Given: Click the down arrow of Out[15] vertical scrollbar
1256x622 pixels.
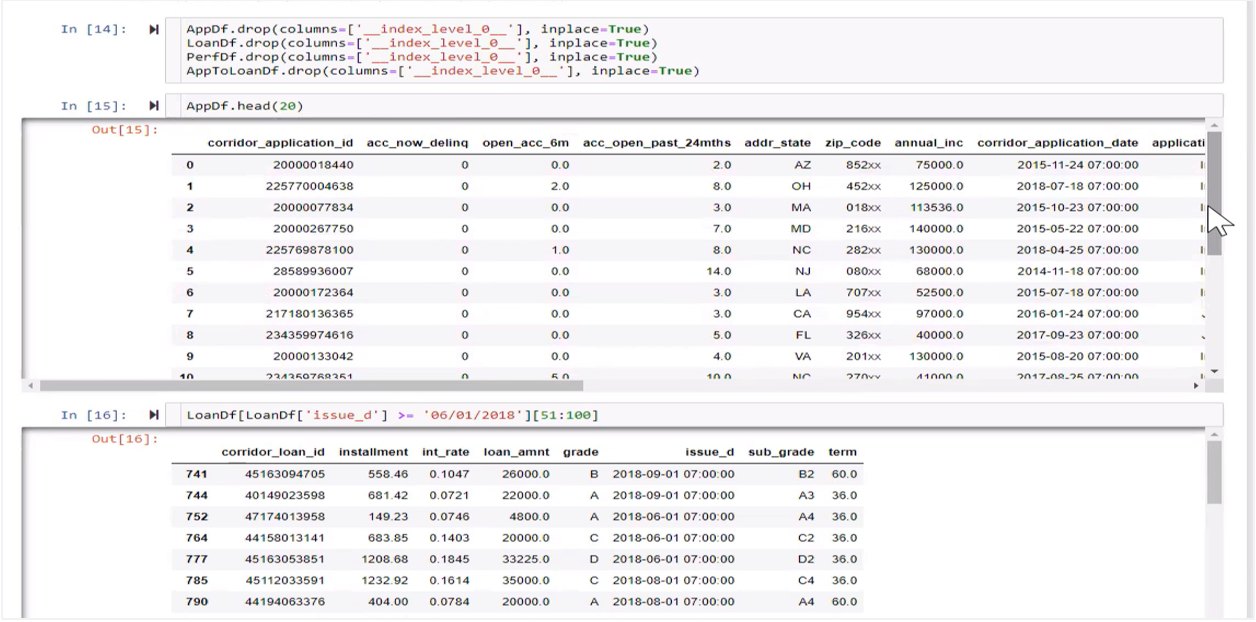Looking at the screenshot, I should coord(1214,372).
